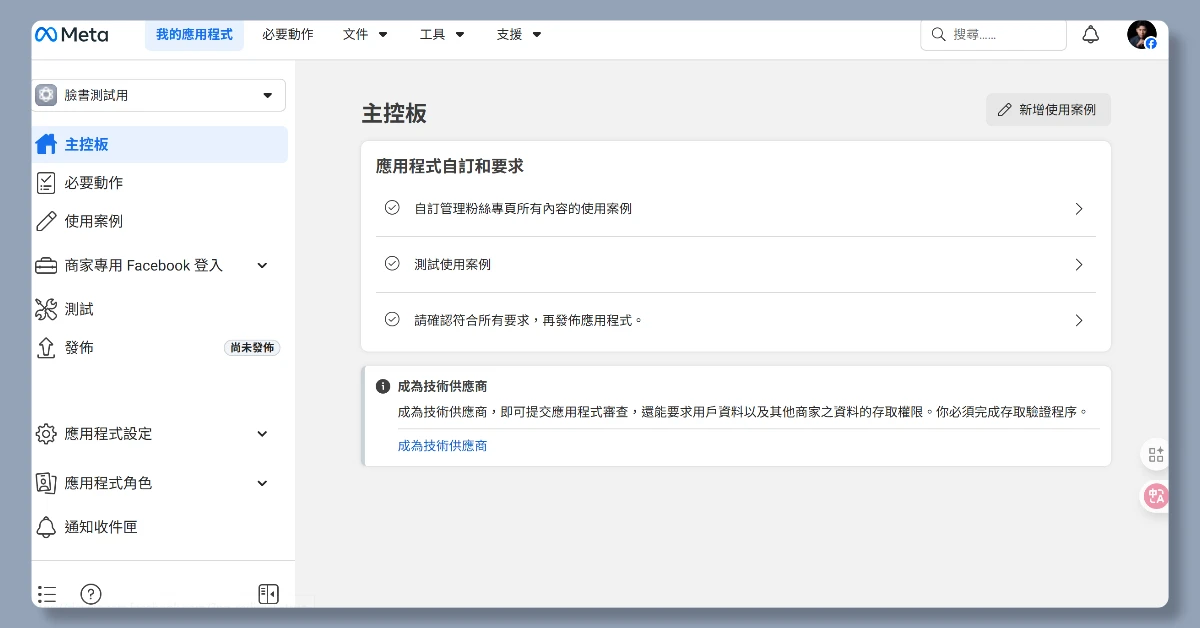Click the 新增使用案例 button
Viewport: 1200px width, 628px height.
1048,110
